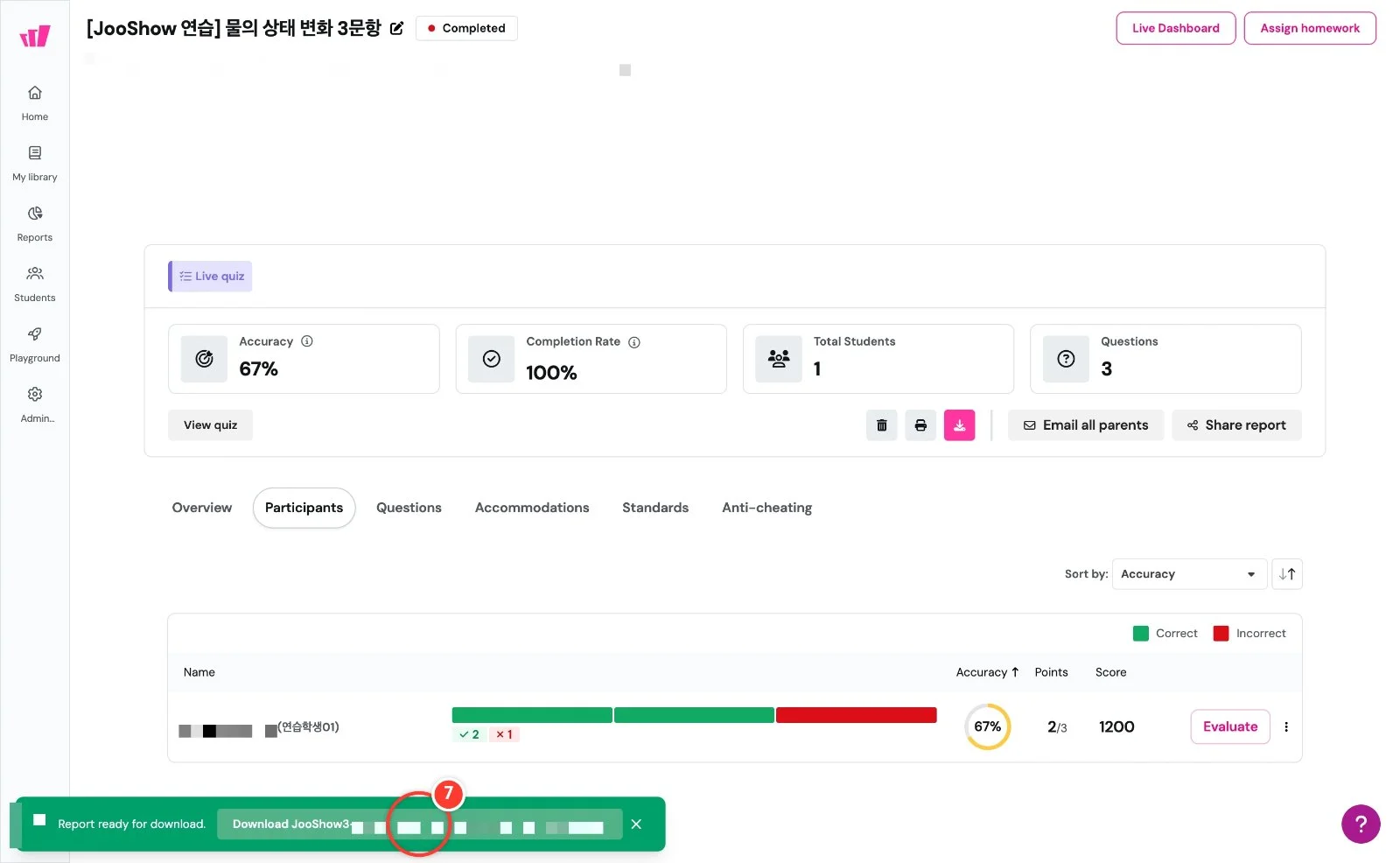Sort table by Accuracy column header

(987, 672)
